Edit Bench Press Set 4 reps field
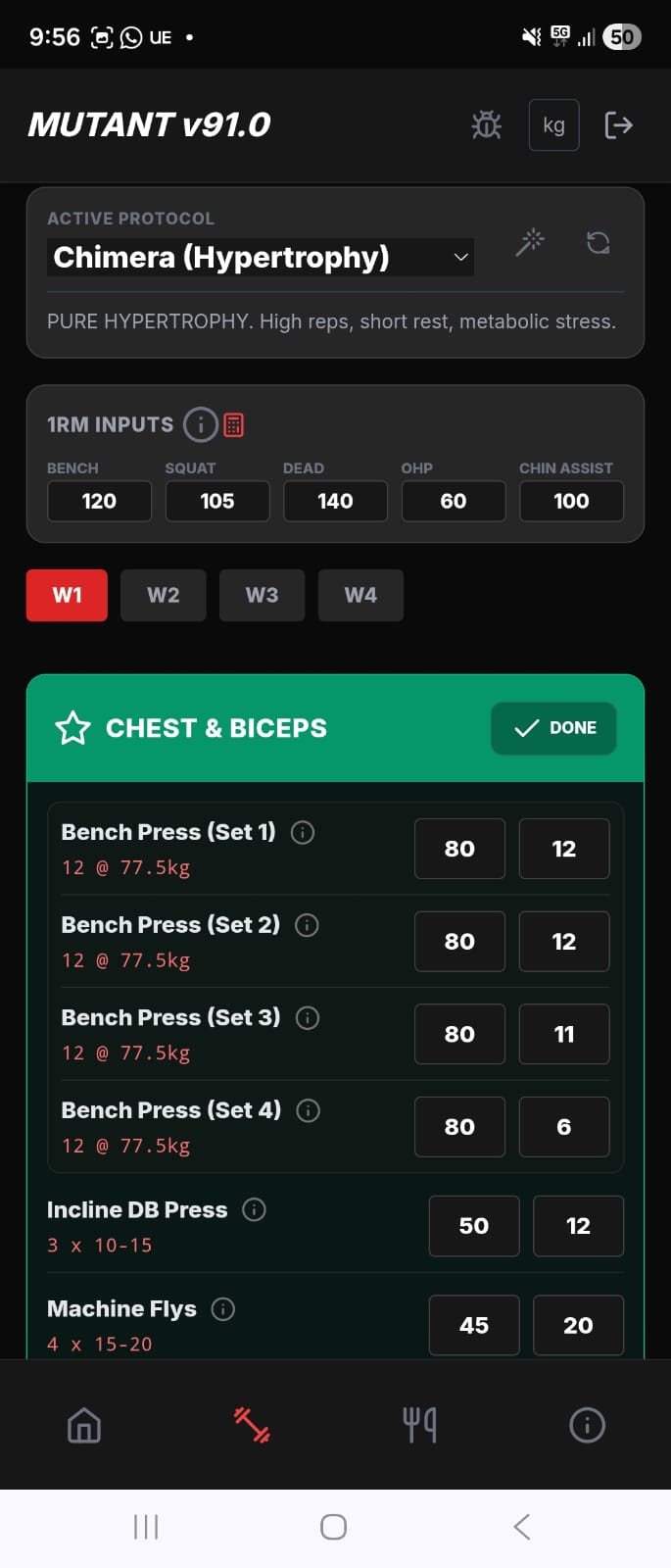 [563, 1127]
